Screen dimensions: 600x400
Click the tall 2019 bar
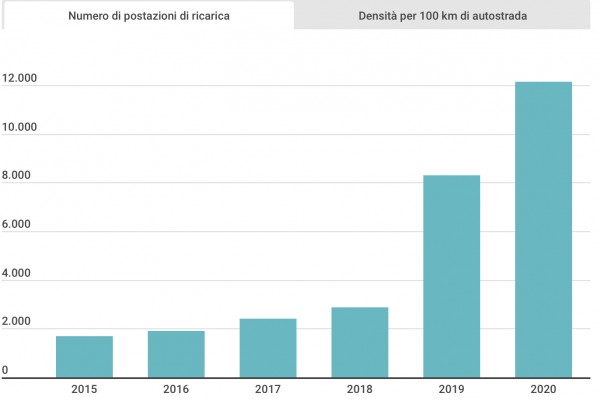452,277
